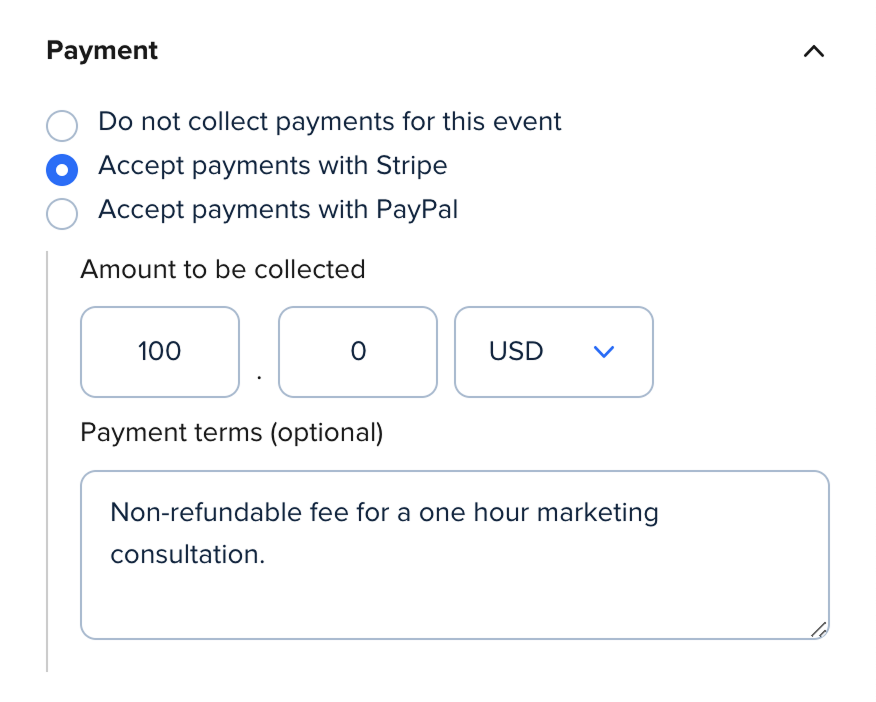Click the textarea resize handle icon
Screen dimensions: 876x702
pyautogui.click(x=820, y=628)
